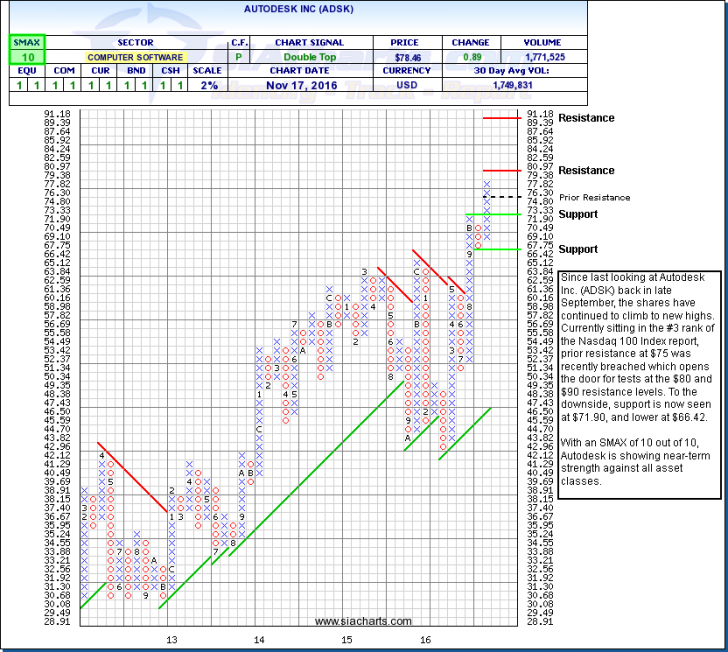Viewport: 728px width, 652px height.
Task: Click the green support line near 73.33
Action: coord(502,214)
